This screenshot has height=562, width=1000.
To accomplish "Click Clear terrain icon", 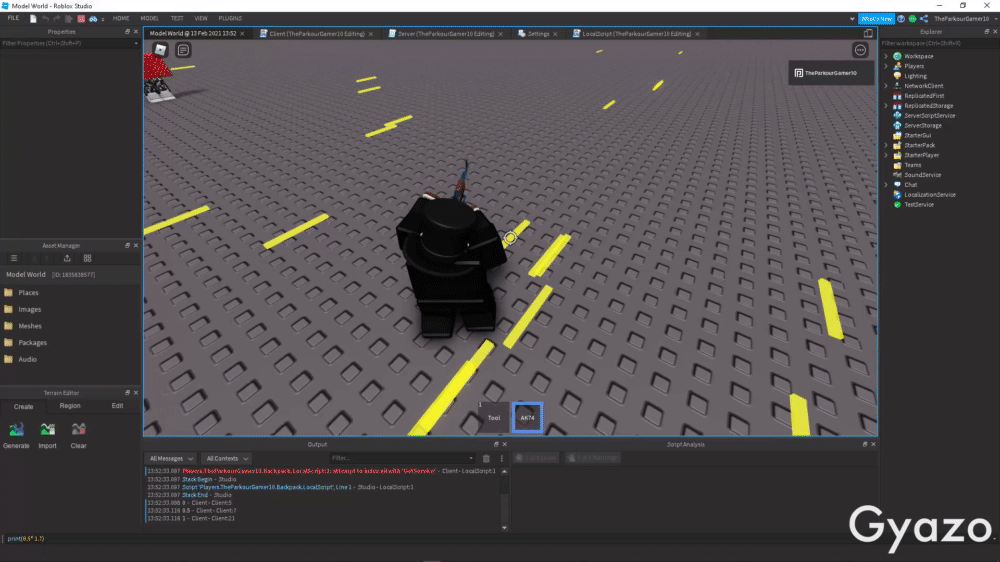I will (x=78, y=429).
